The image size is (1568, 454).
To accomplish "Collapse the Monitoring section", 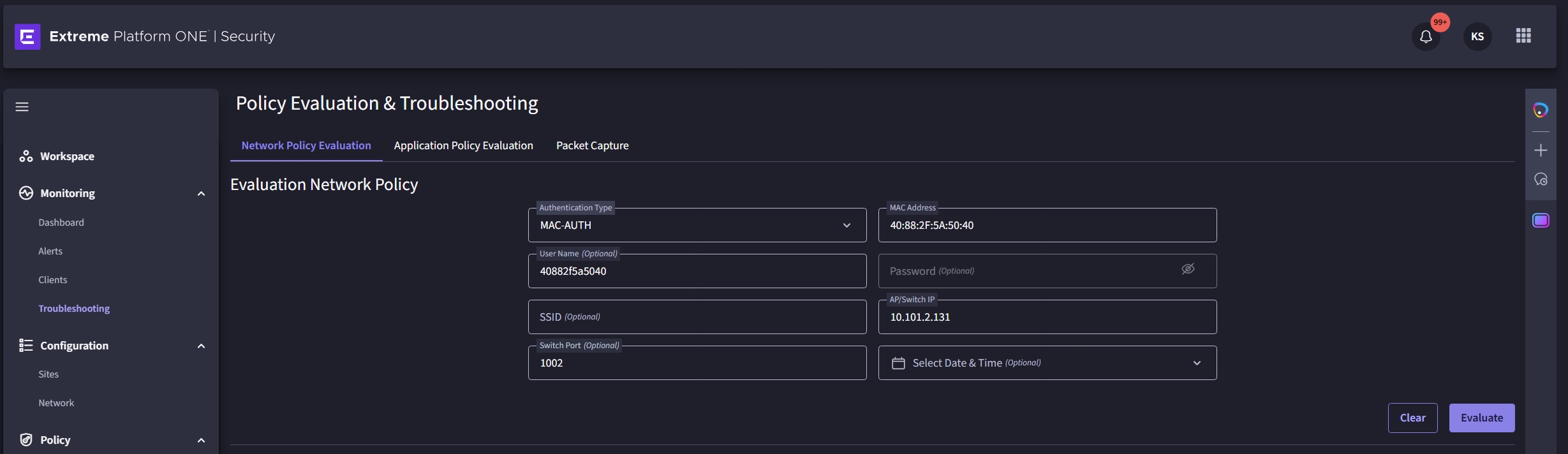I will (201, 194).
